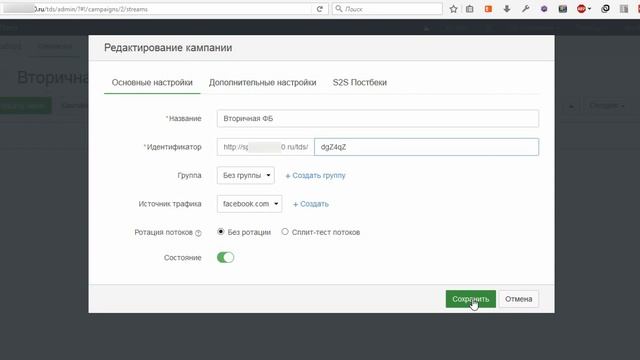
Task: Reload the page with the refresh icon
Action: point(320,9)
